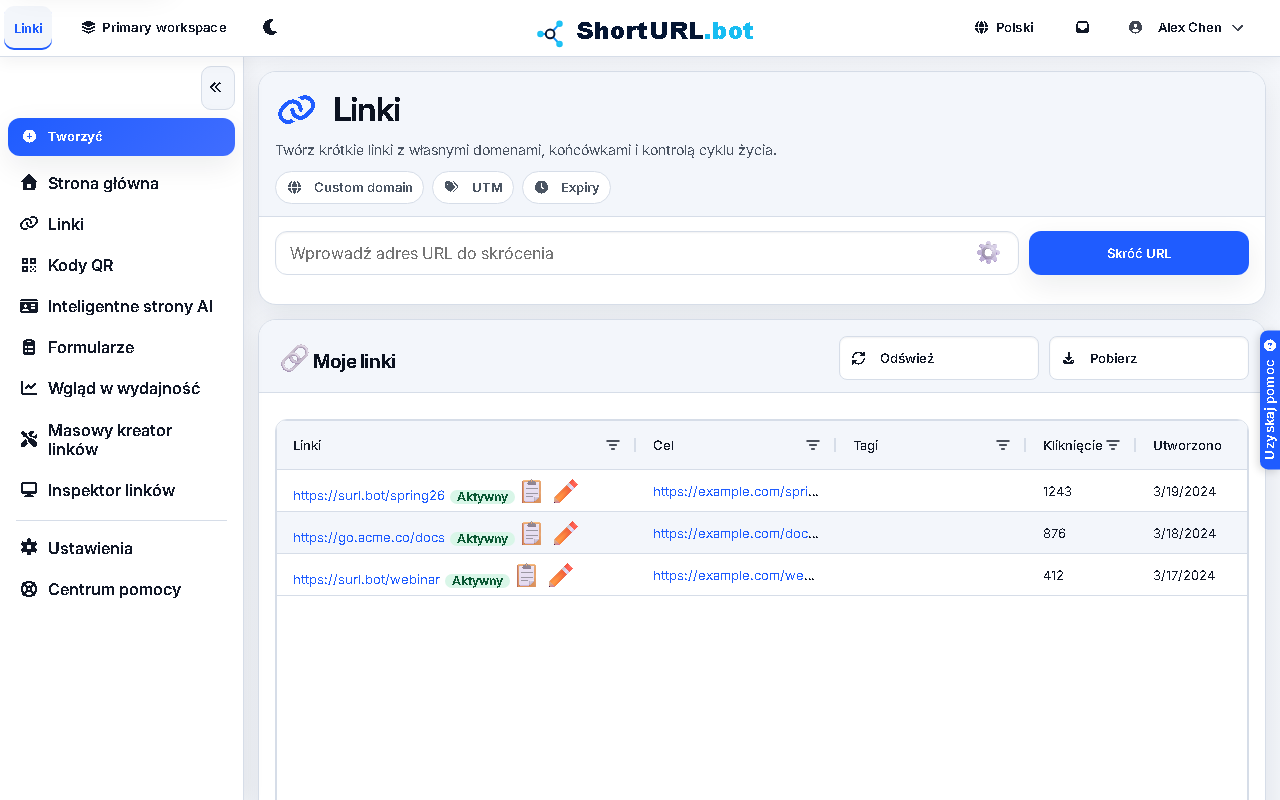Open the filter on Cel column
The width and height of the screenshot is (1280, 800).
click(x=813, y=445)
